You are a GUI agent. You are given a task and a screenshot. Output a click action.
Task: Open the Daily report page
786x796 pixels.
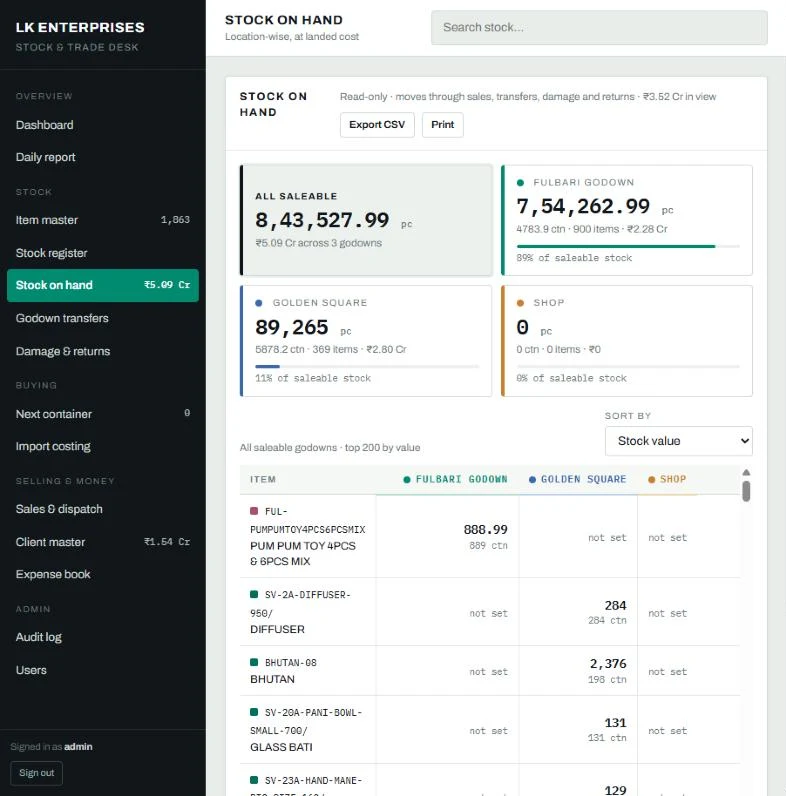coord(103,157)
